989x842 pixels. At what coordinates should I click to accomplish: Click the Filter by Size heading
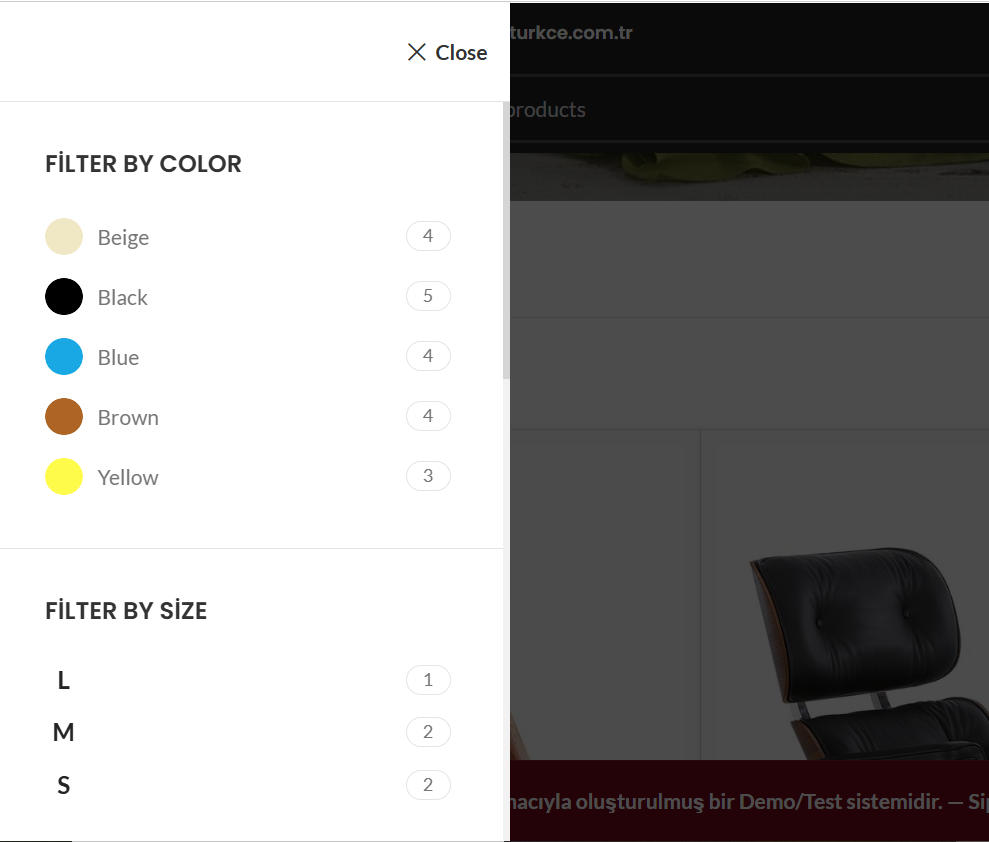(126, 611)
